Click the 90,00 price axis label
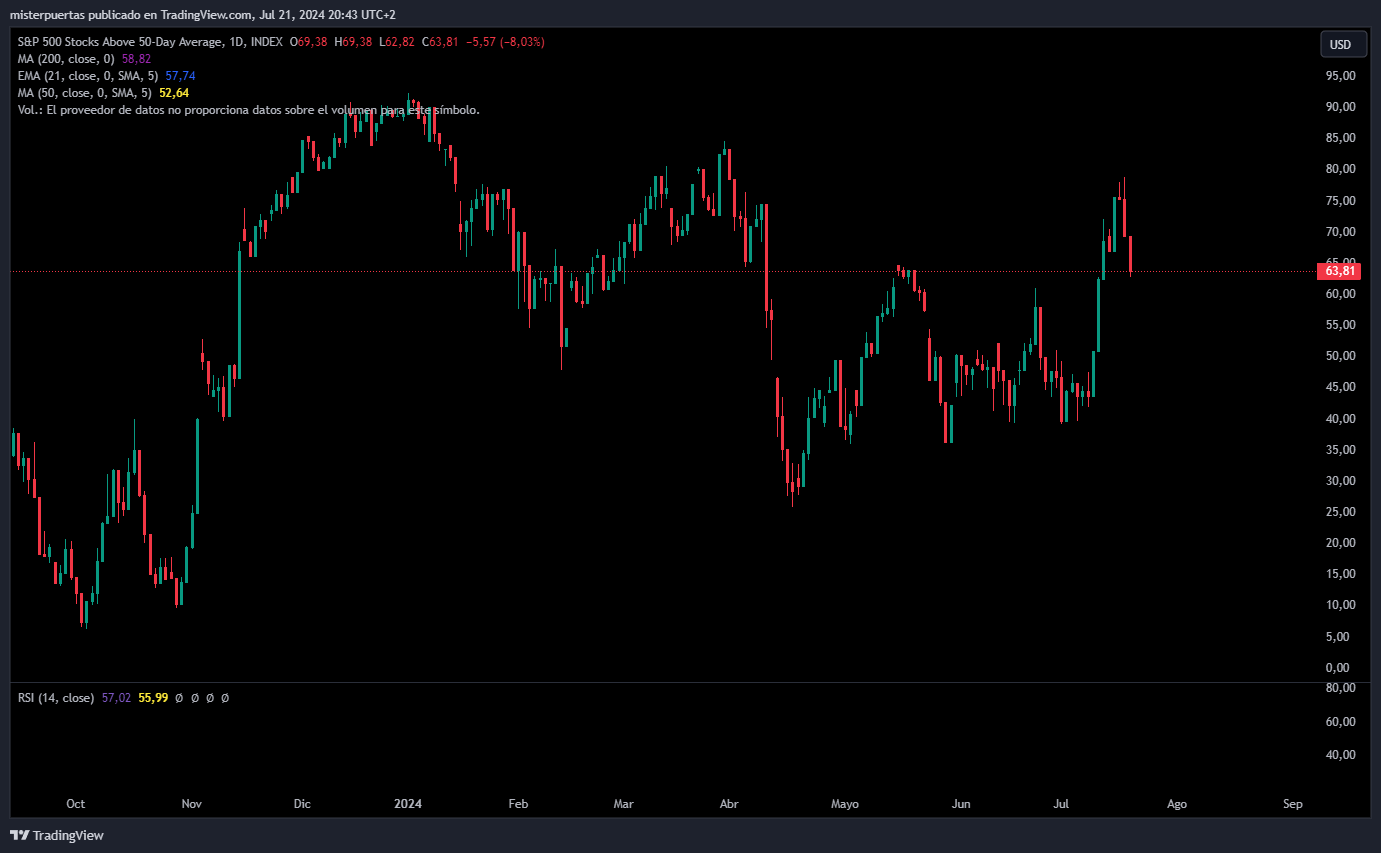 pyautogui.click(x=1340, y=107)
